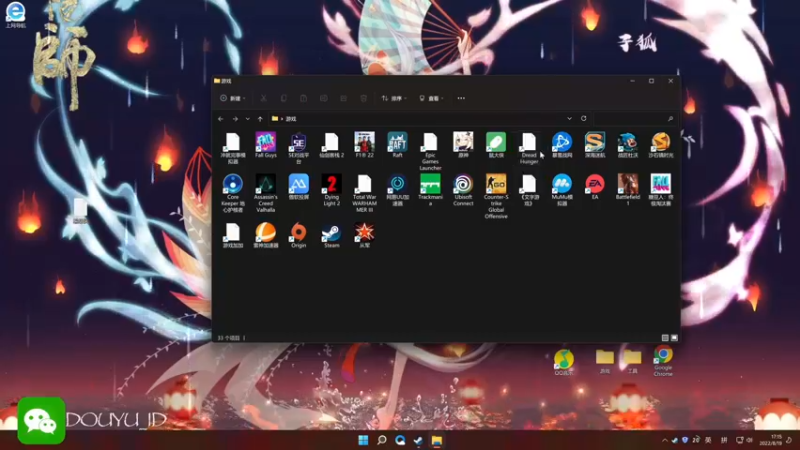Viewport: 800px width, 450px height.
Task: Open the green mouse icon shortcut
Action: coord(495,145)
